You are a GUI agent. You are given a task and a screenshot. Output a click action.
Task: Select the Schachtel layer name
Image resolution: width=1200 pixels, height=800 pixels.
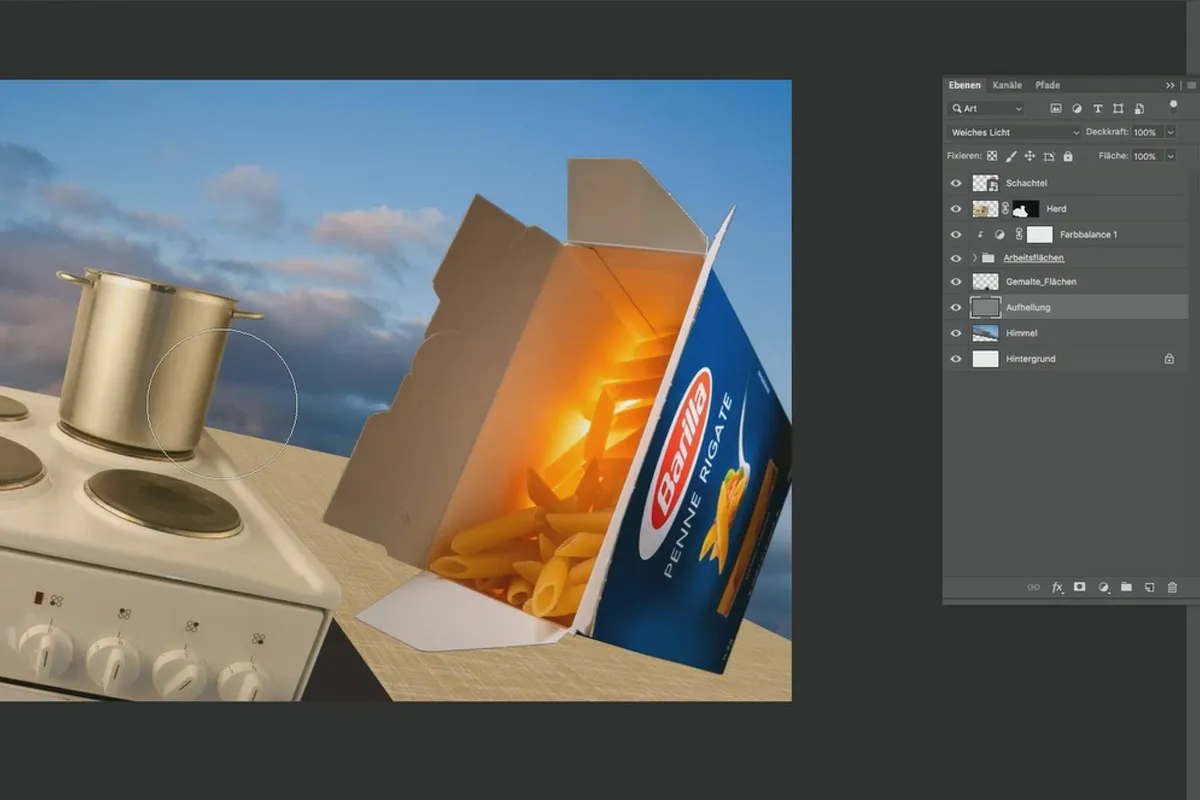coord(1027,183)
